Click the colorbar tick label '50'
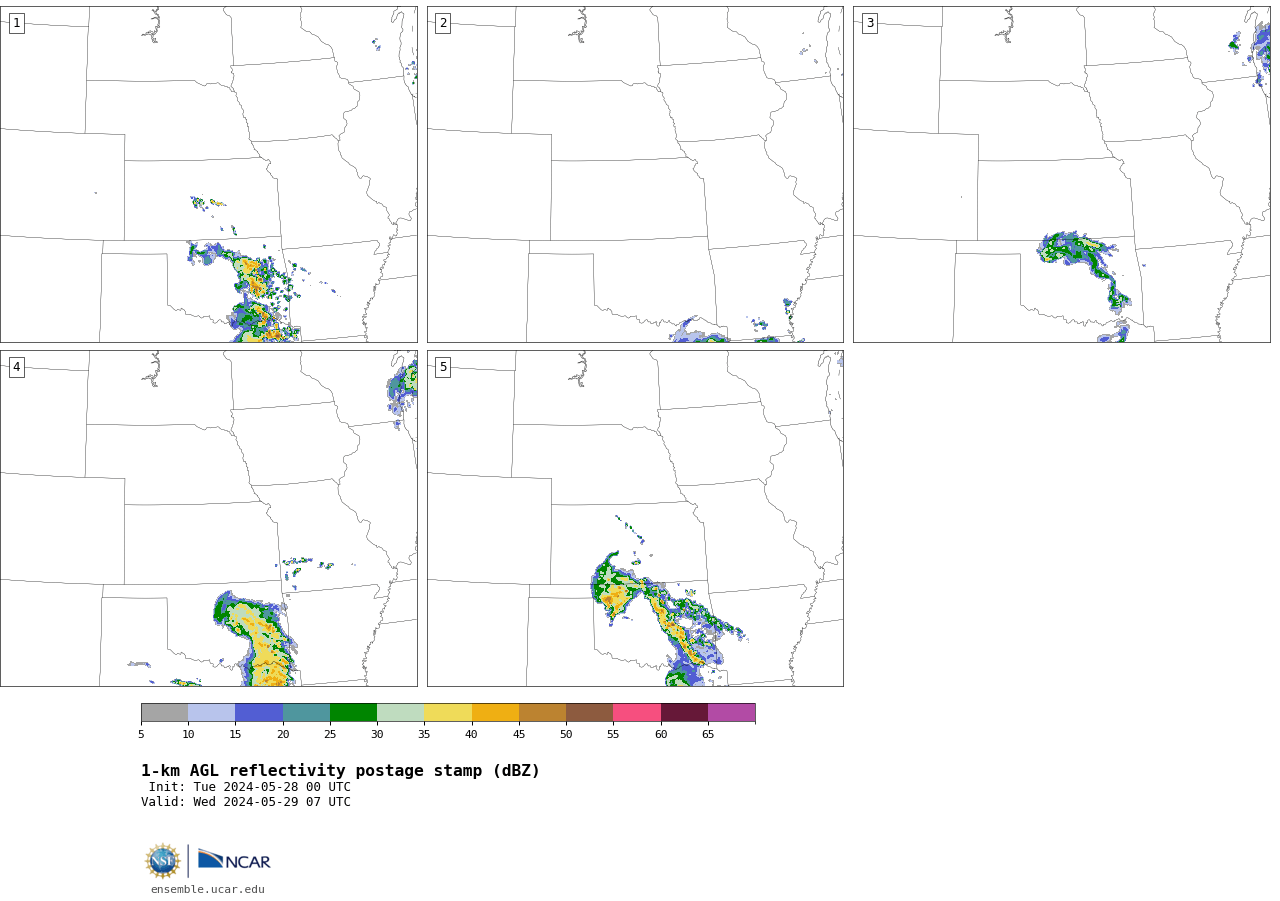The image size is (1280, 901). pyautogui.click(x=566, y=735)
